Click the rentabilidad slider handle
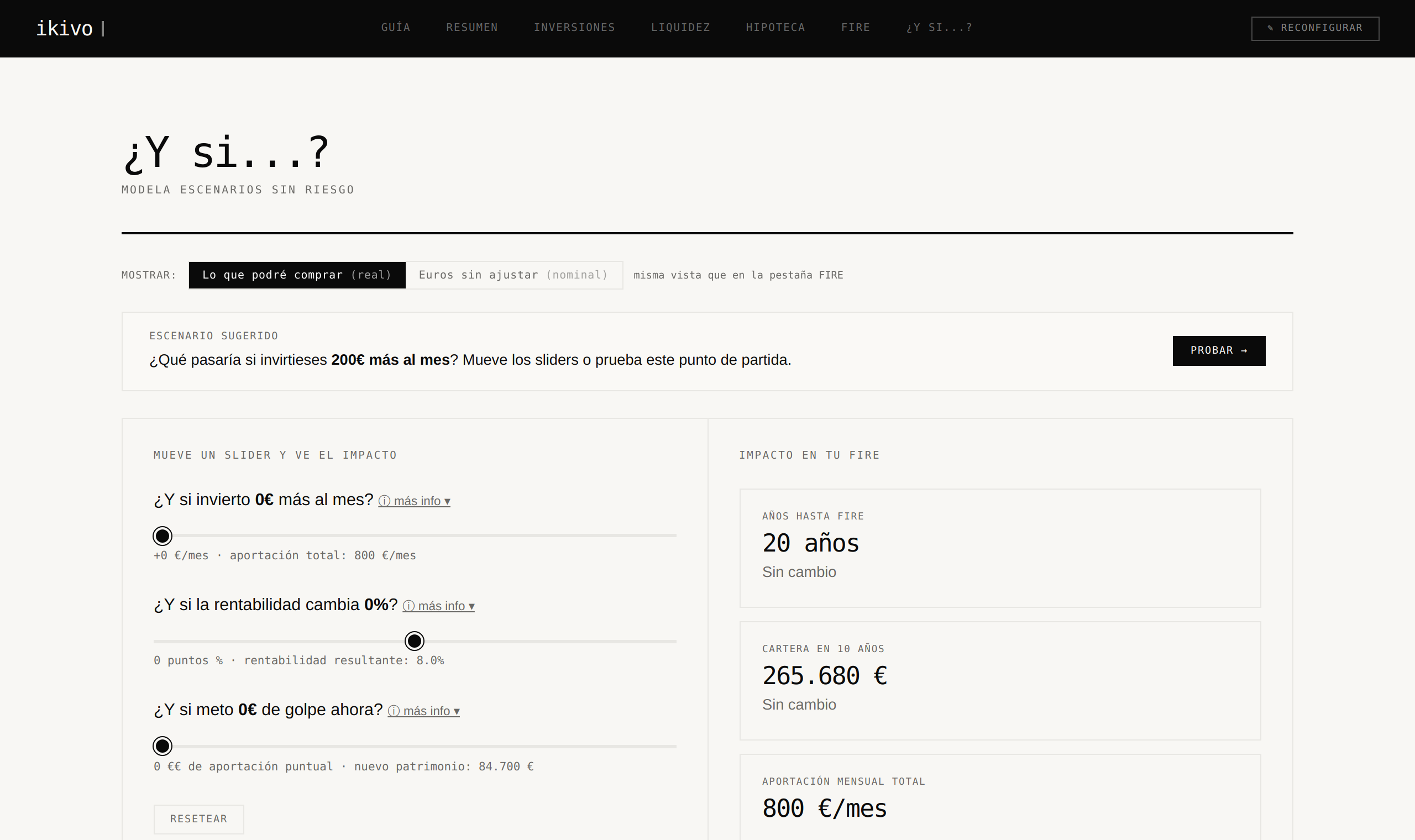The image size is (1415, 840). click(x=415, y=641)
